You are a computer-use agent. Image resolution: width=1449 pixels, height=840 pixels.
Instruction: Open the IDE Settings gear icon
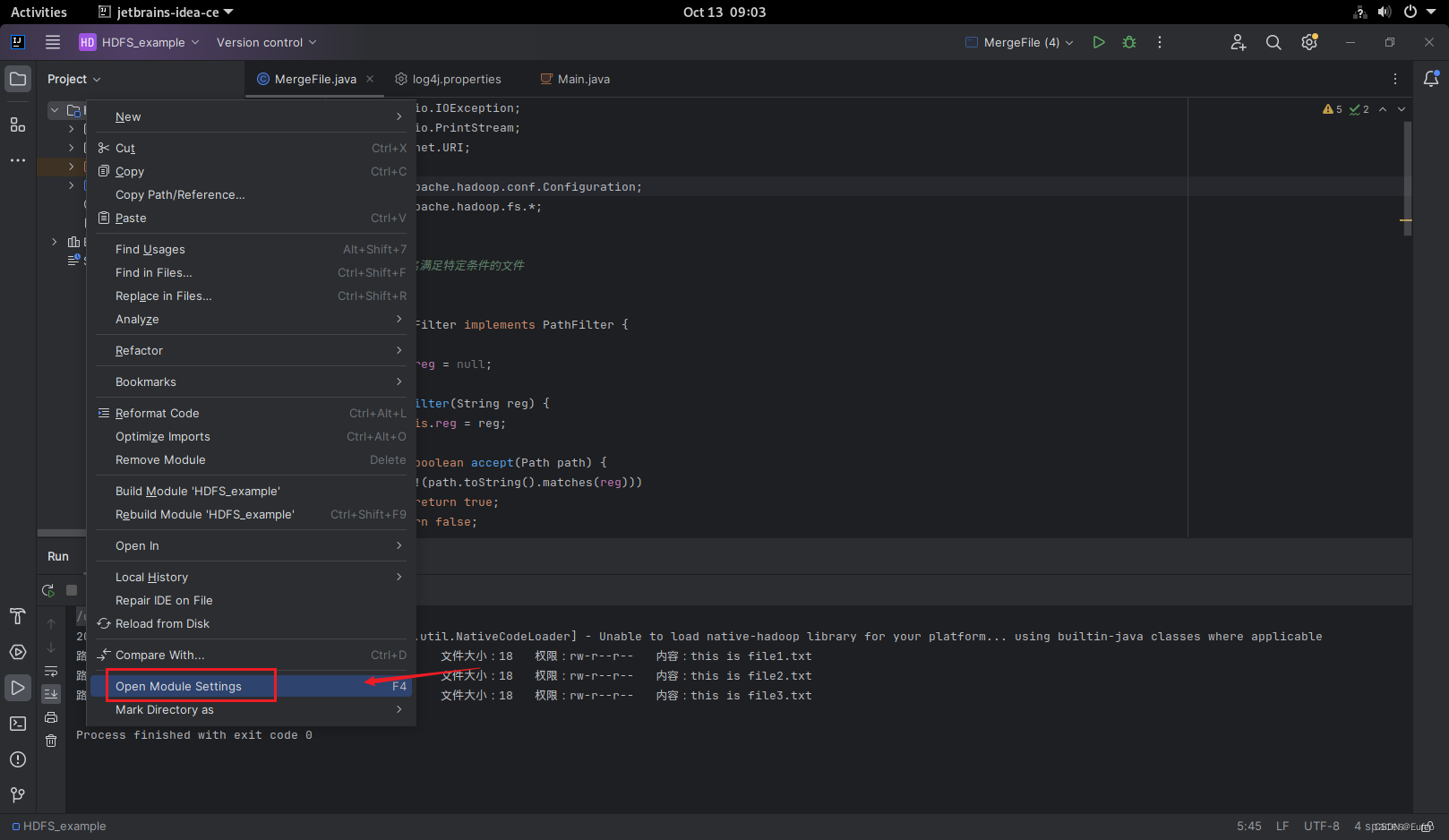click(1308, 41)
